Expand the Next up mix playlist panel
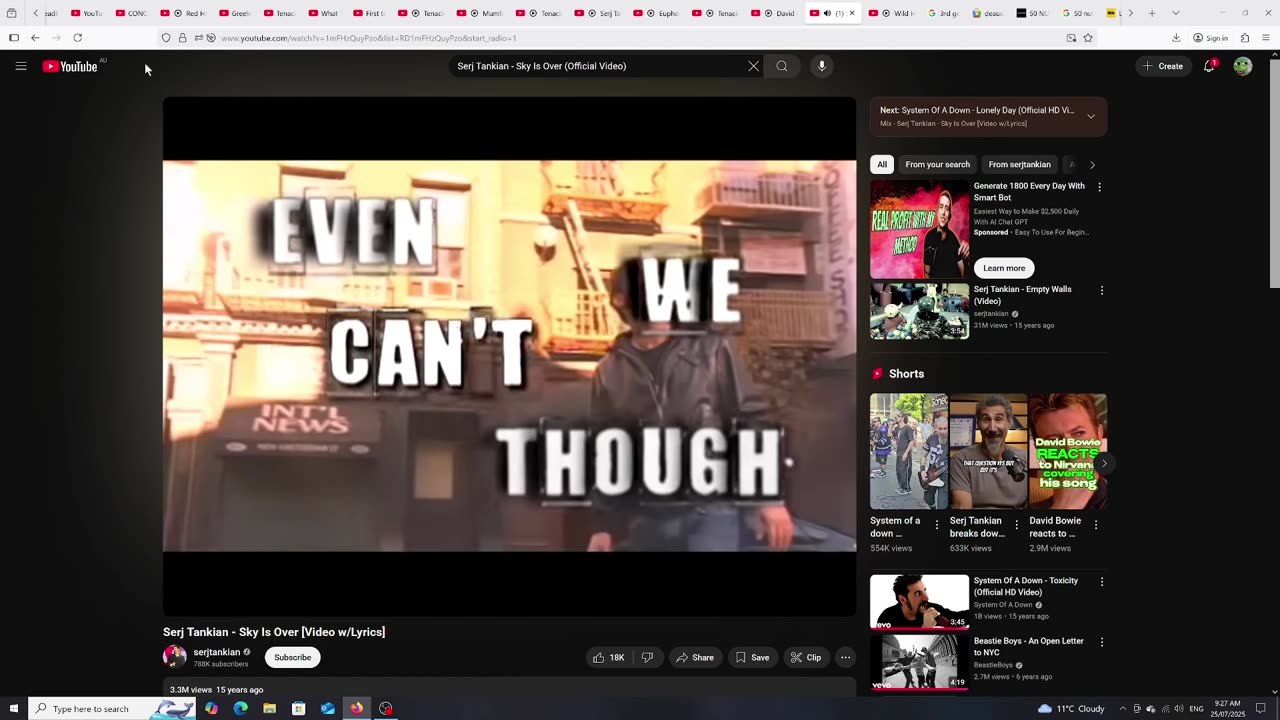The height and width of the screenshot is (720, 1280). (1091, 116)
